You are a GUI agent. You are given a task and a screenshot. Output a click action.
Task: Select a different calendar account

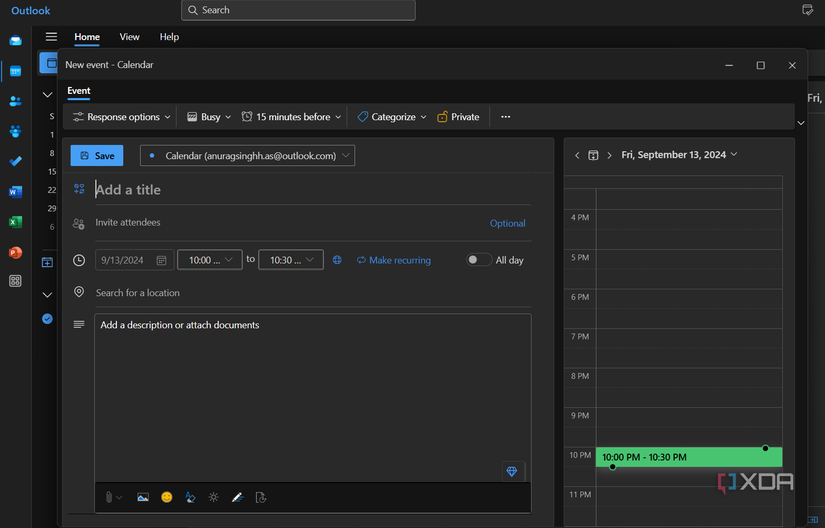coord(247,156)
